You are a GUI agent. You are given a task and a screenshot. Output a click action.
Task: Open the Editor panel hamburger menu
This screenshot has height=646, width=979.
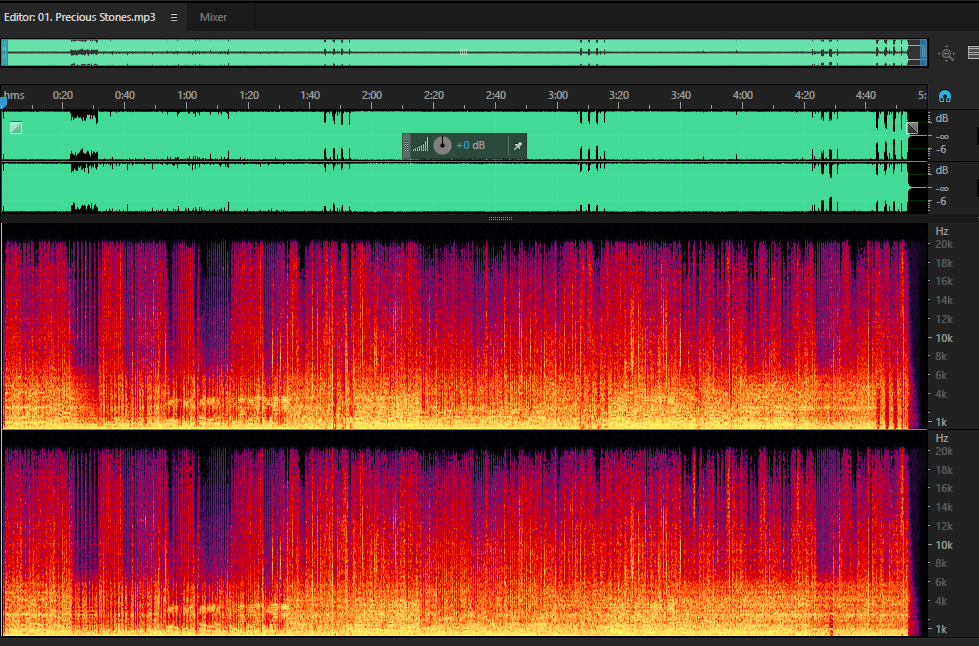174,17
